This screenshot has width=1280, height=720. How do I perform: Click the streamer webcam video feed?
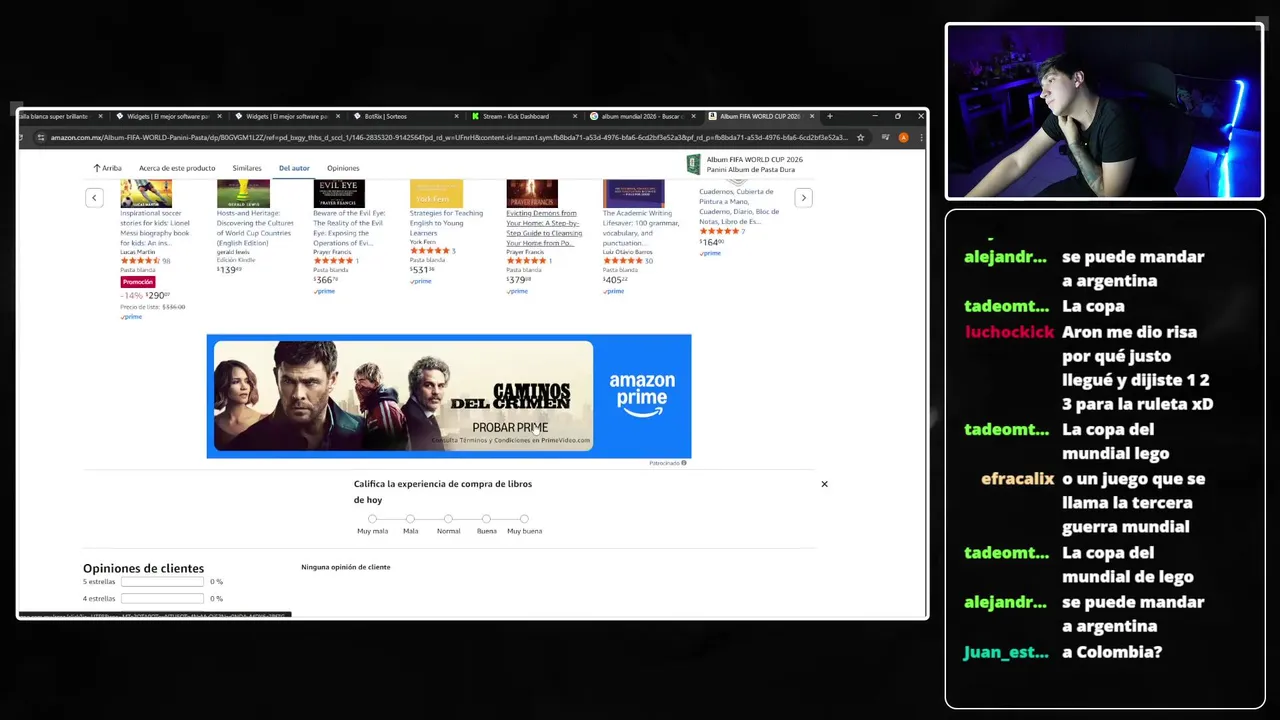click(x=1104, y=111)
